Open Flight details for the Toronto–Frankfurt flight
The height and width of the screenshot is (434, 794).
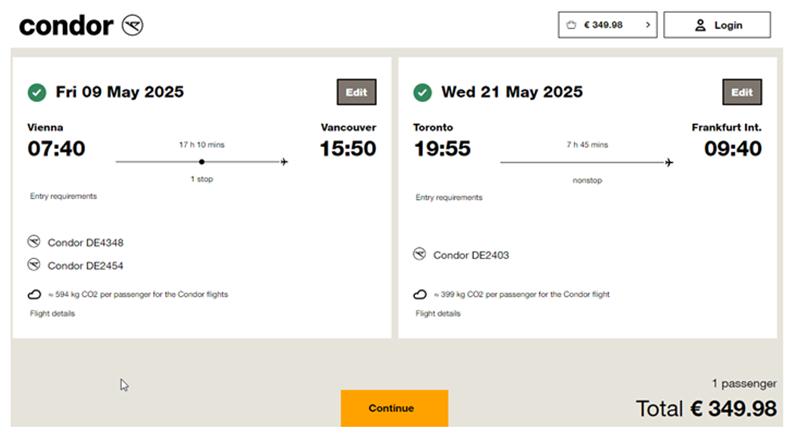tap(438, 313)
